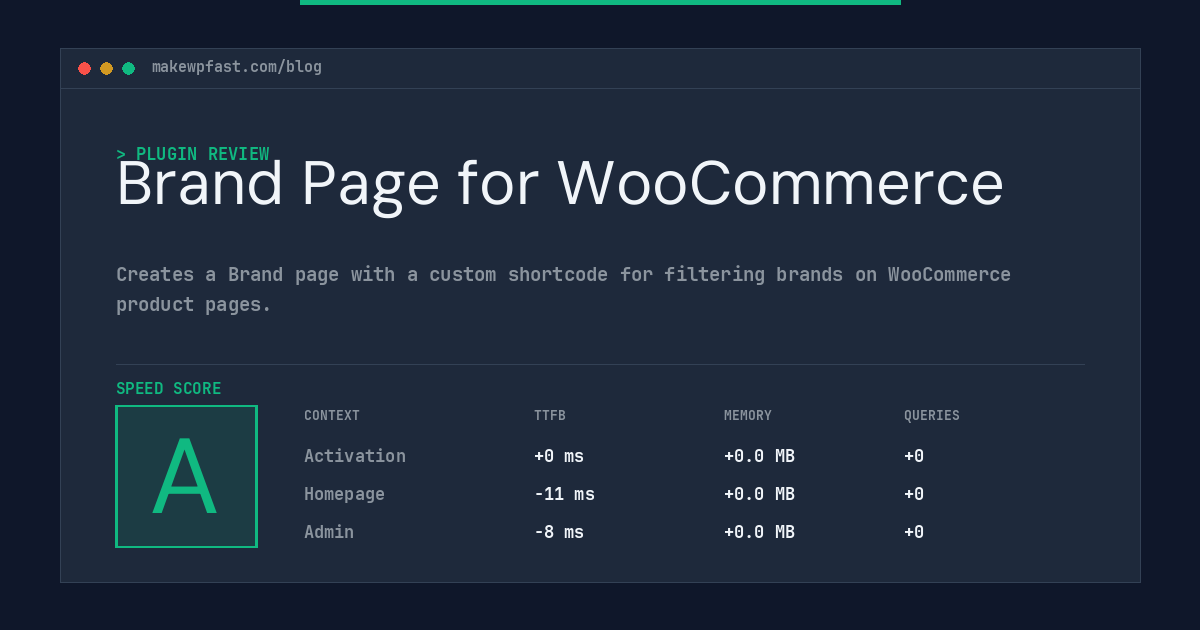Click the QUERIES column header

tap(932, 416)
